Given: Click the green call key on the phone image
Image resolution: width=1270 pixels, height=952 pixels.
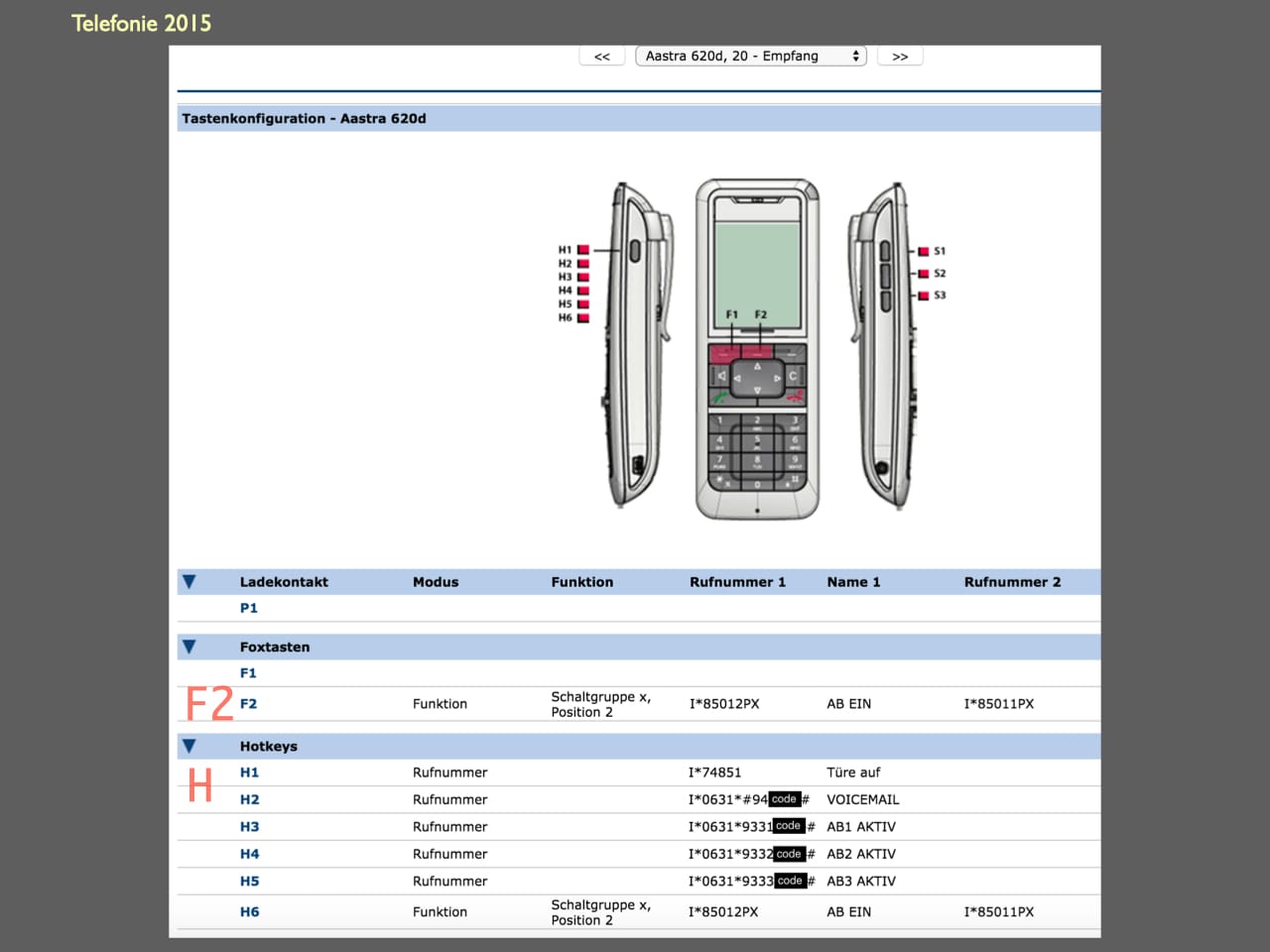Looking at the screenshot, I should (719, 396).
